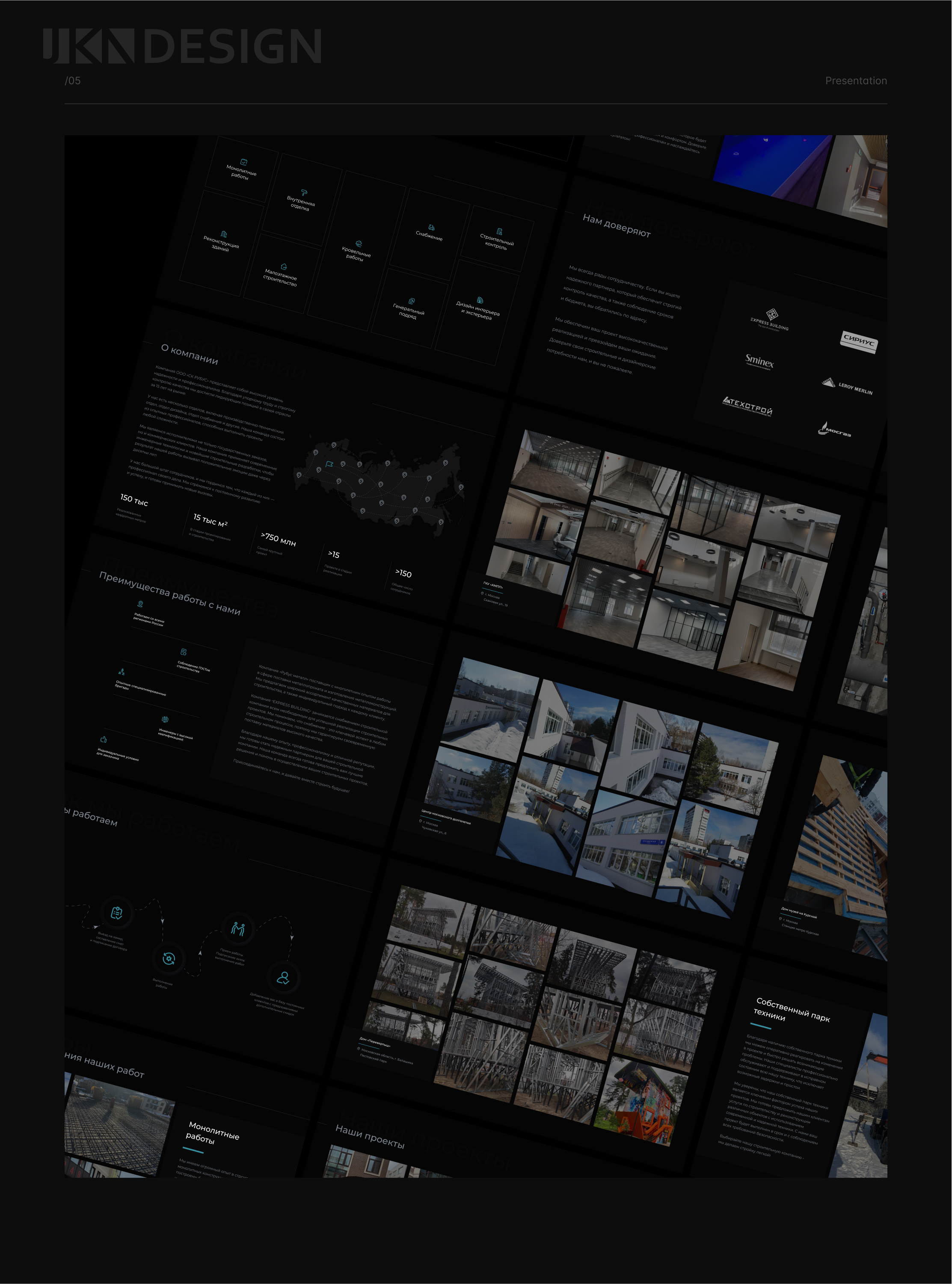Click the Строительный контроль icon

[x=499, y=231]
